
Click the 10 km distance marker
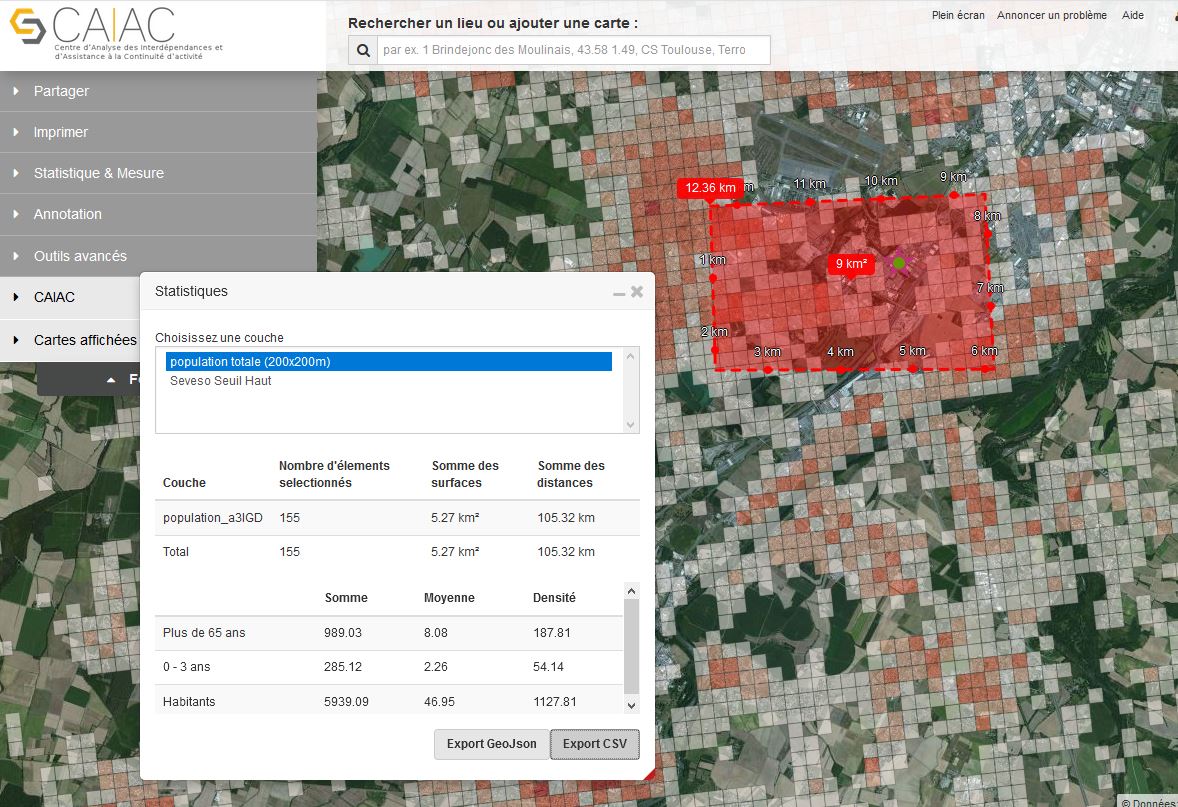(880, 181)
